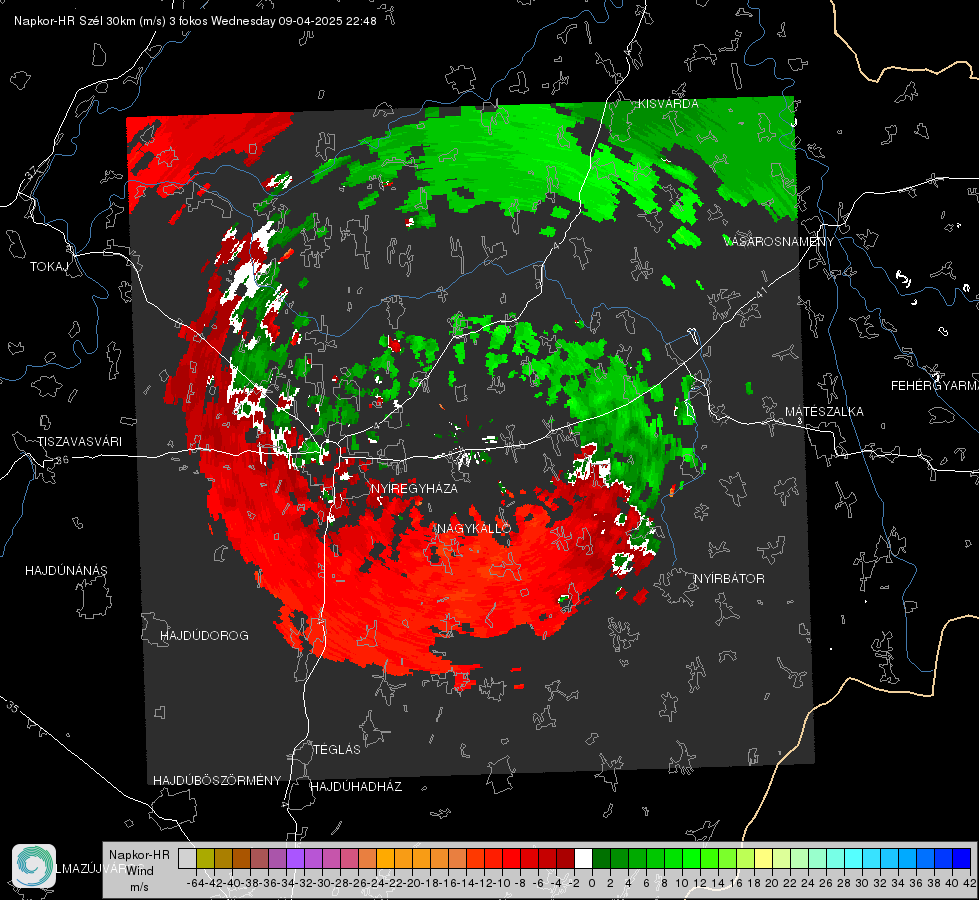979x900 pixels.
Task: Click the swirl logo icon in bottom-left corner
Action: click(34, 866)
